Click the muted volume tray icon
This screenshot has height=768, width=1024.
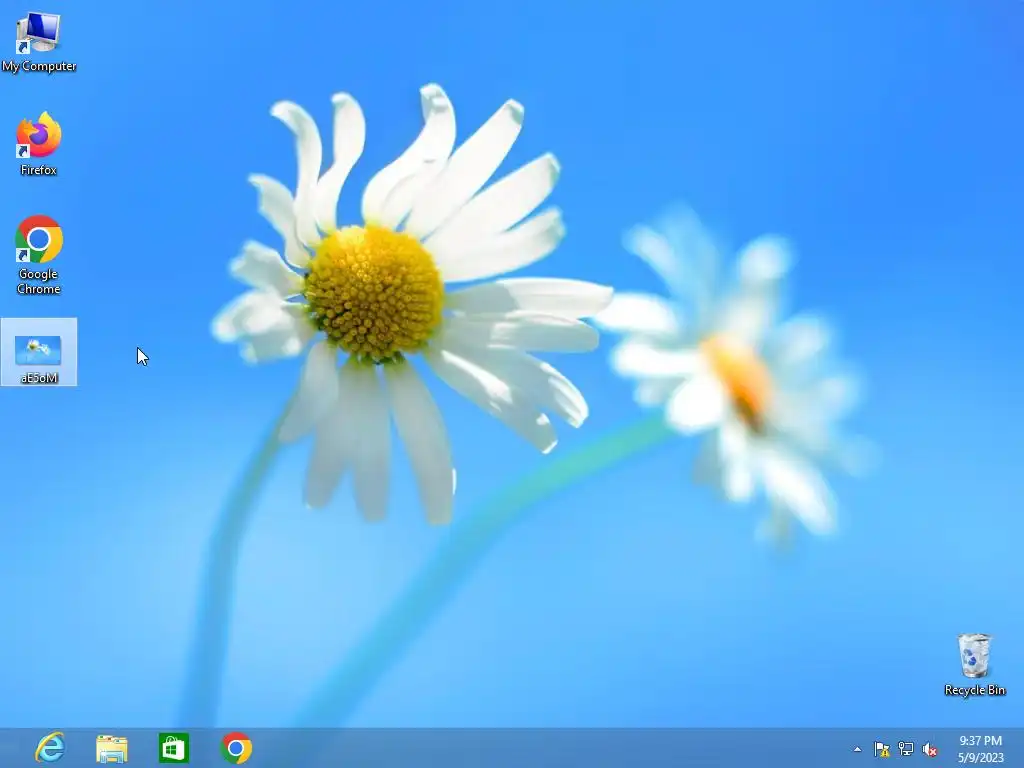[x=929, y=749]
